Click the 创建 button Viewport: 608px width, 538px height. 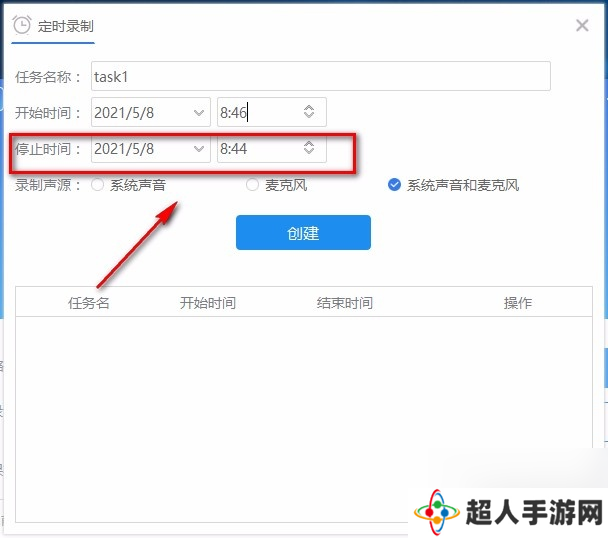(x=303, y=232)
